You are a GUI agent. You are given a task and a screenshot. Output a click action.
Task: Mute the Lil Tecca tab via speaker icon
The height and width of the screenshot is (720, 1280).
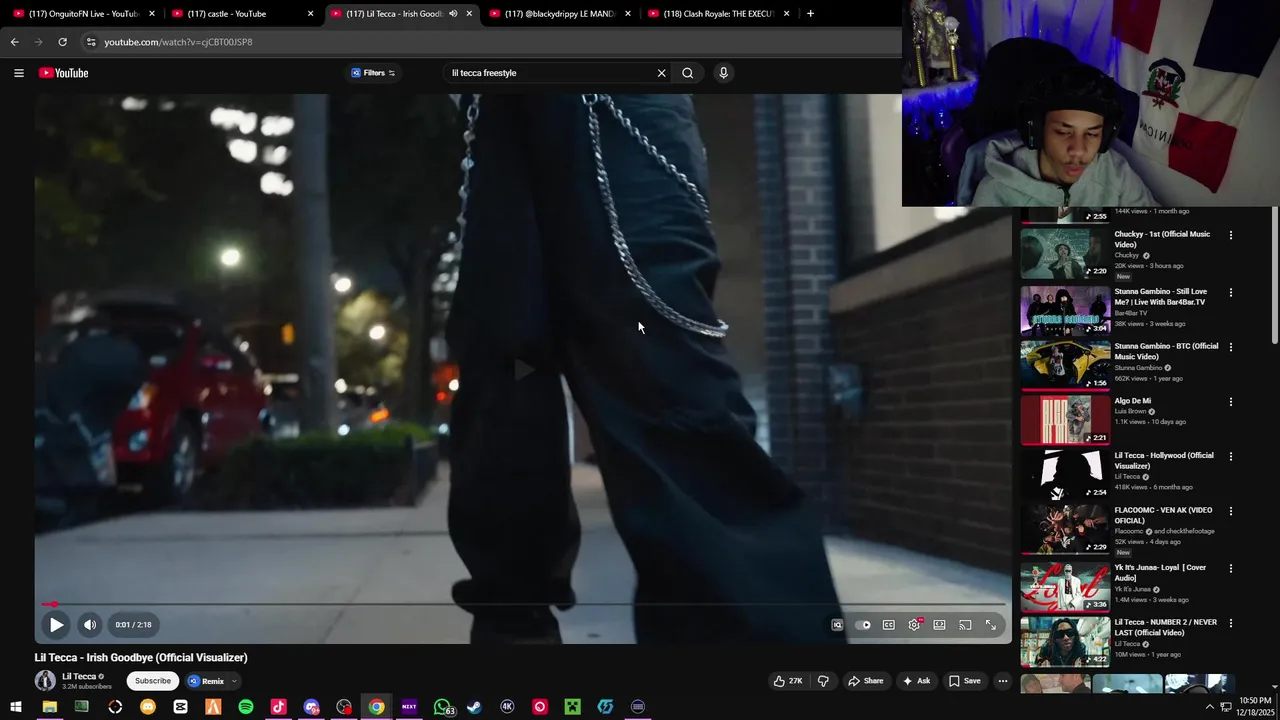pos(452,14)
